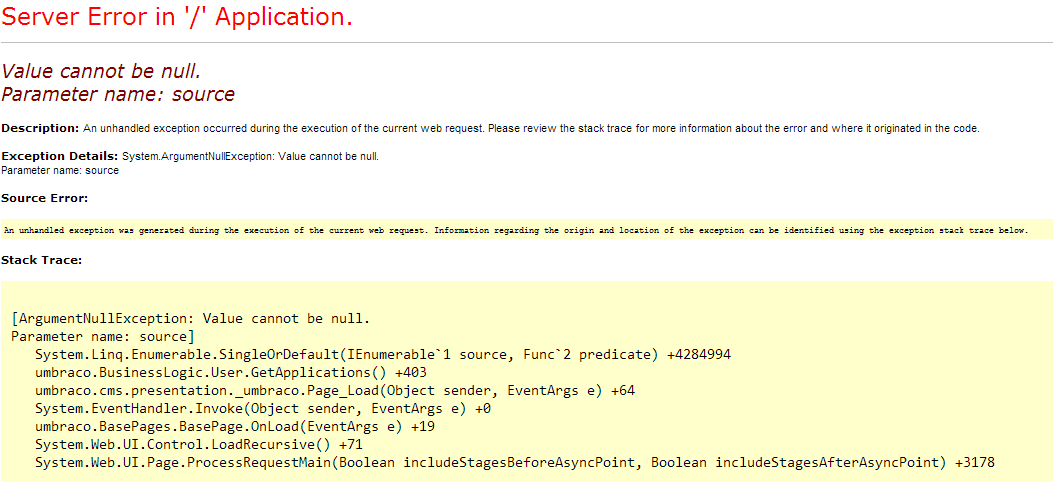Click the 'Parameter name: source]' stack trace line
The image size is (1053, 491).
tap(103, 336)
